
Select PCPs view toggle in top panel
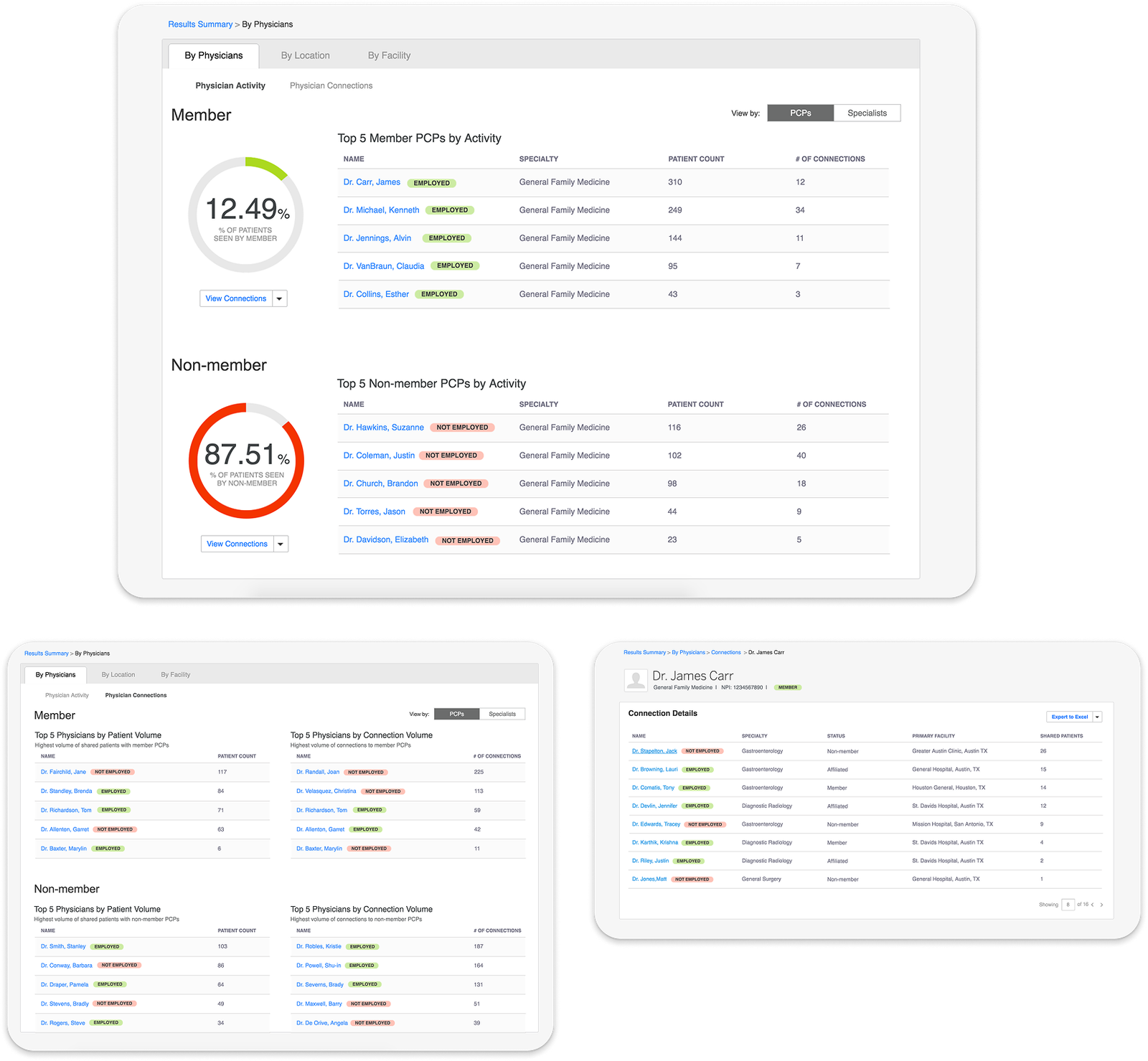click(x=801, y=113)
